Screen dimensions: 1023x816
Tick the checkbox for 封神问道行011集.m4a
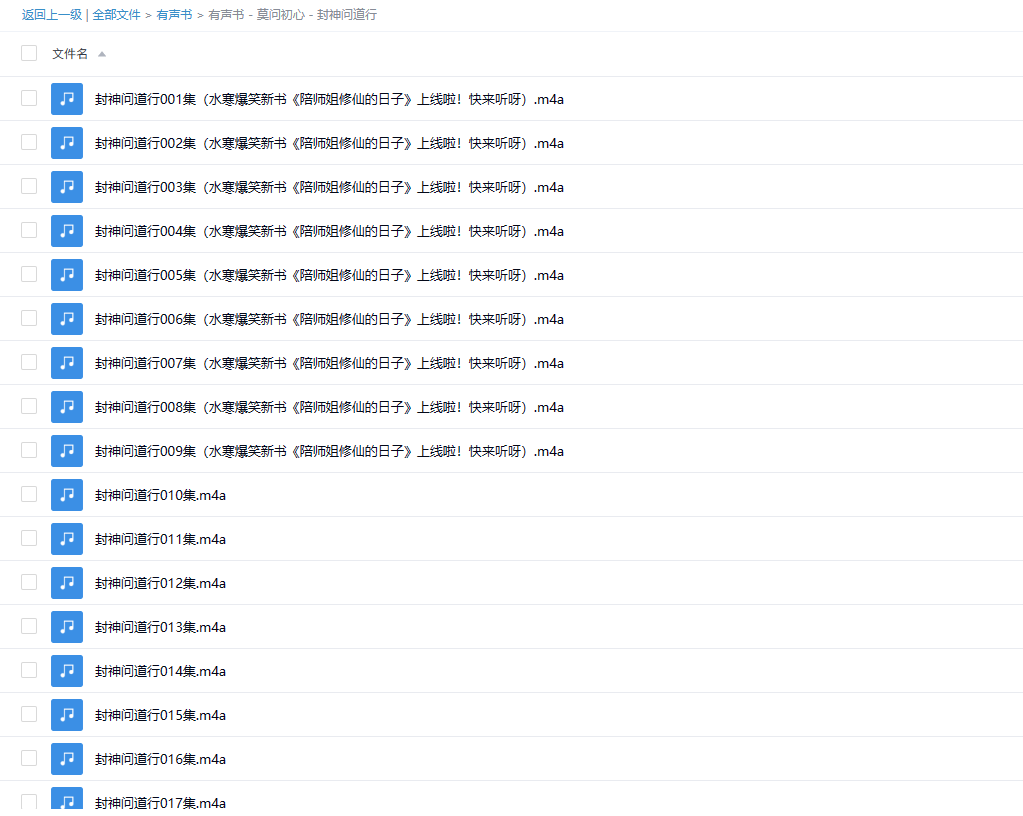tap(29, 538)
